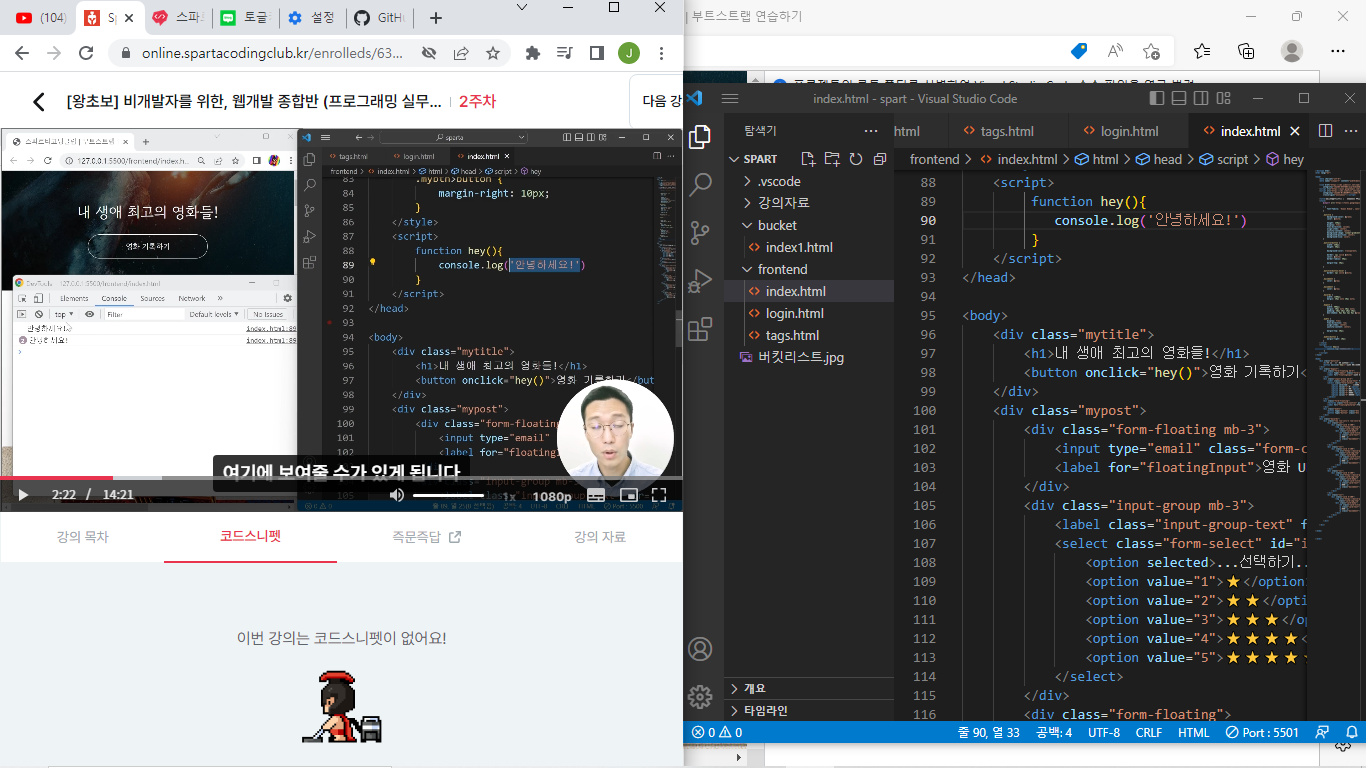Screen dimensions: 1366x768
Task: Collapse all folders in SPART explorer
Action: [x=880, y=159]
